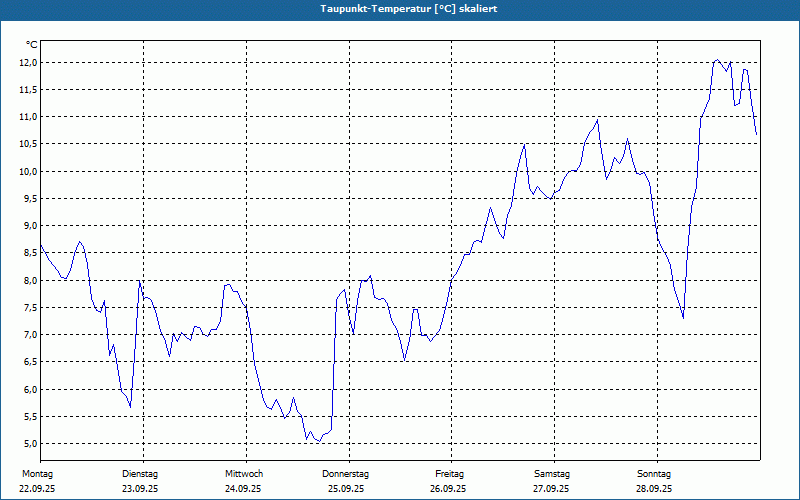
Task: Click the 12,0 y-axis value
Action: point(28,63)
